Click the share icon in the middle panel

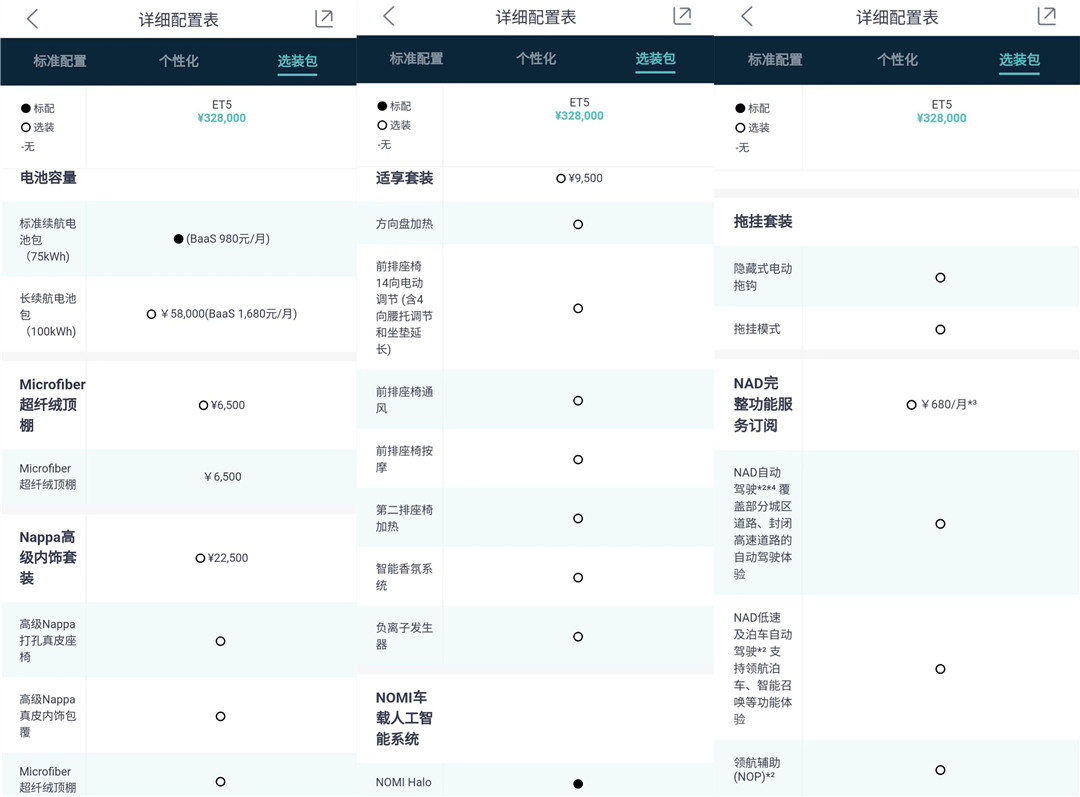[682, 15]
